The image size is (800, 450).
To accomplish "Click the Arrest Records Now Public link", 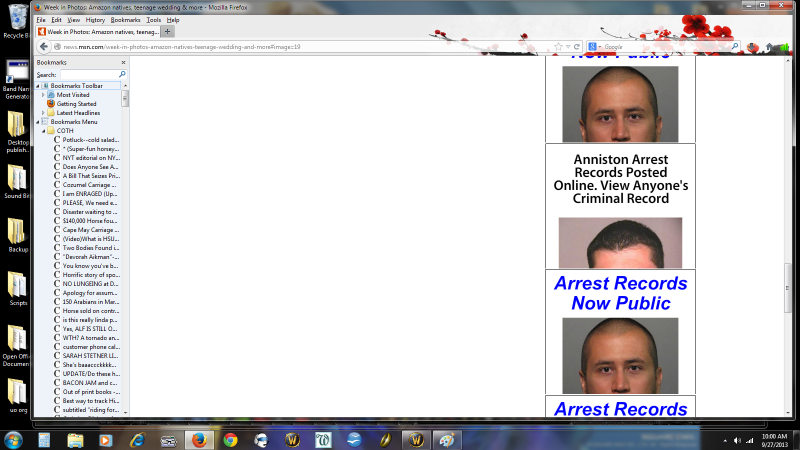I will [x=620, y=293].
